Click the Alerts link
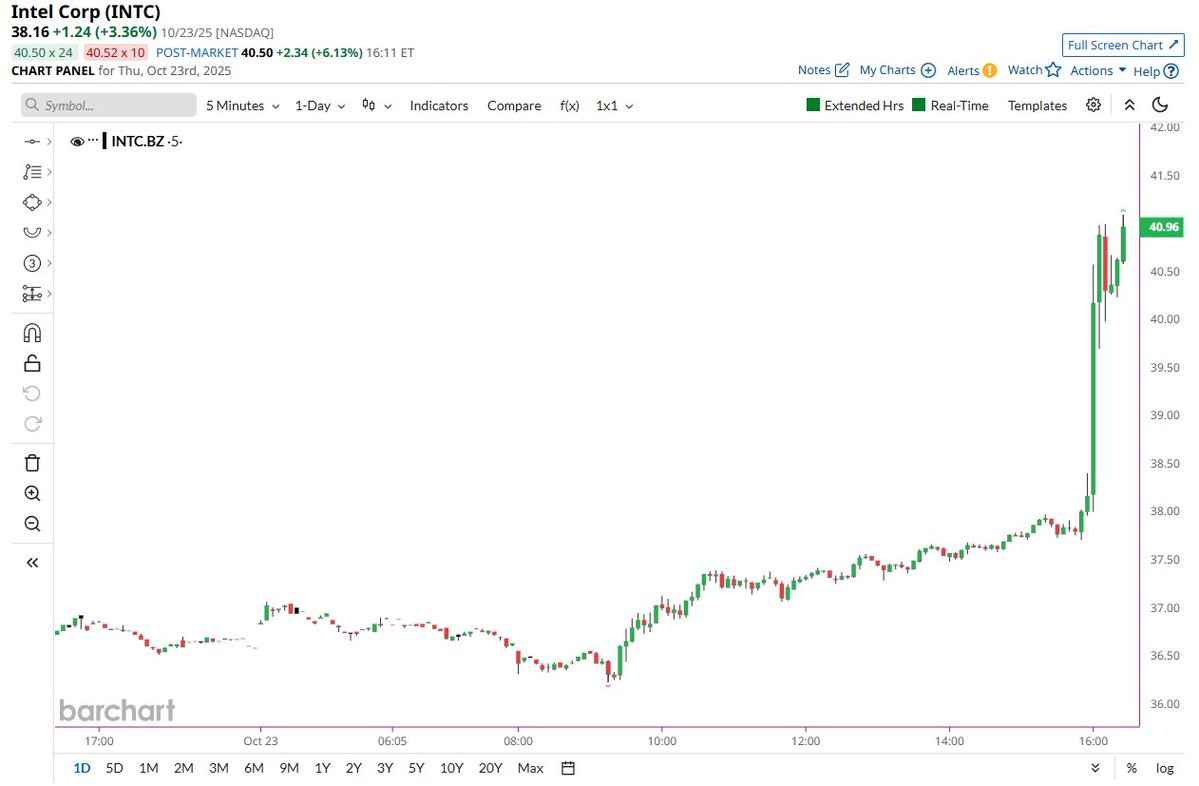The image size is (1199, 786). click(x=963, y=70)
